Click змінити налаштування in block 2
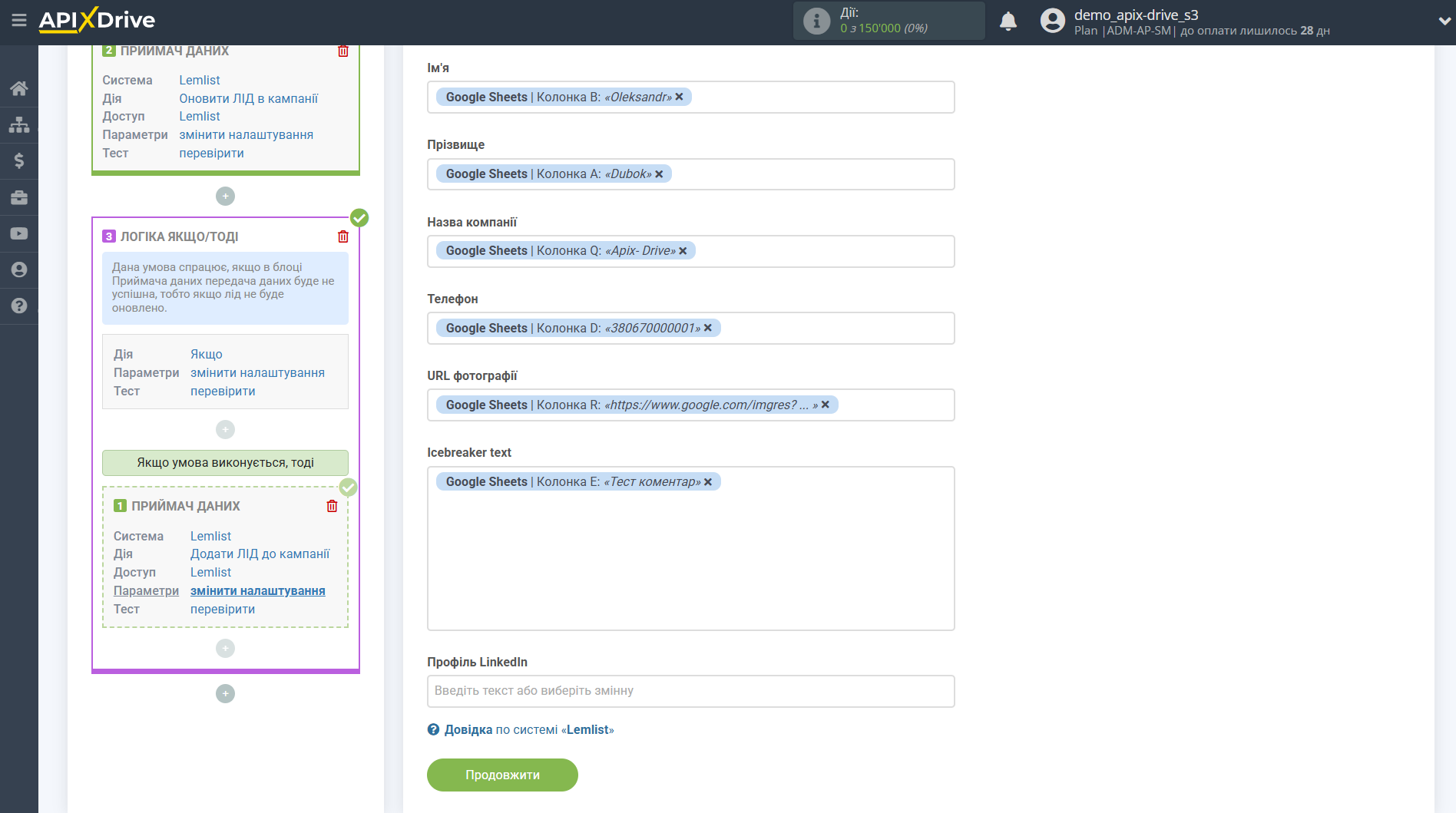Image resolution: width=1456 pixels, height=813 pixels. coord(246,134)
